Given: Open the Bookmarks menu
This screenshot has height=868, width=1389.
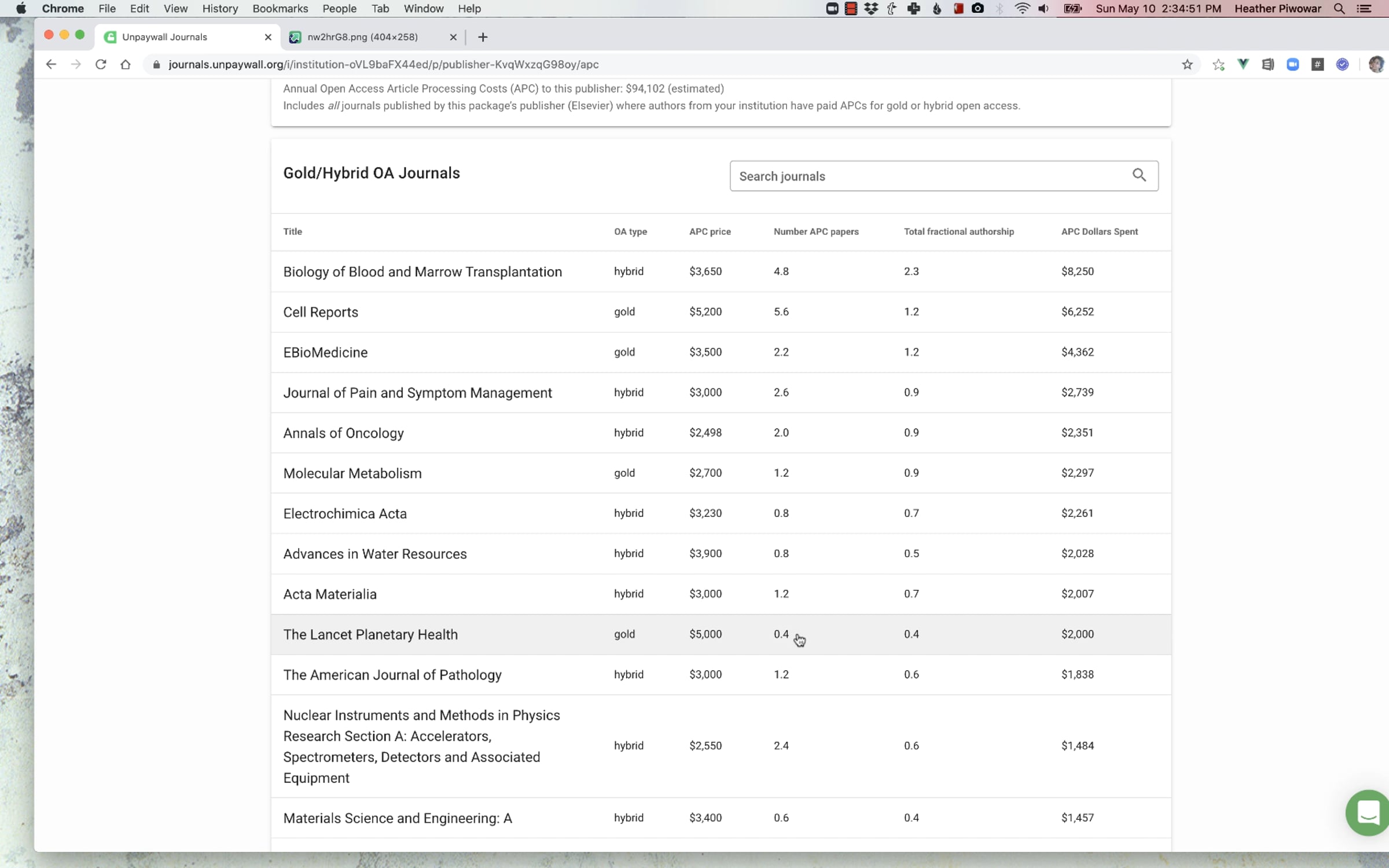Looking at the screenshot, I should point(280,9).
